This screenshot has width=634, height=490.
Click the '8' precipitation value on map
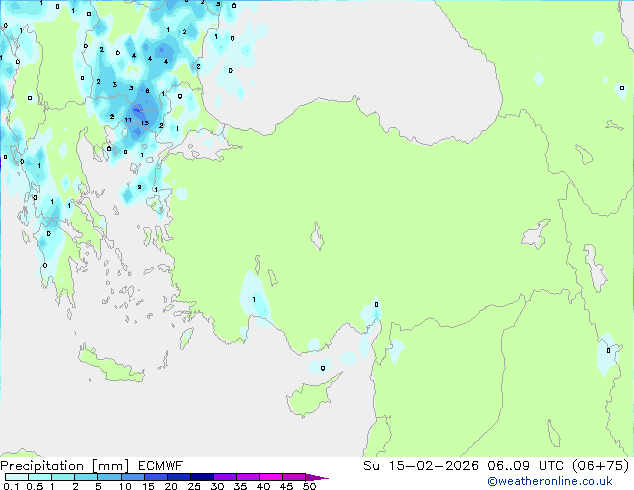[x=147, y=91]
